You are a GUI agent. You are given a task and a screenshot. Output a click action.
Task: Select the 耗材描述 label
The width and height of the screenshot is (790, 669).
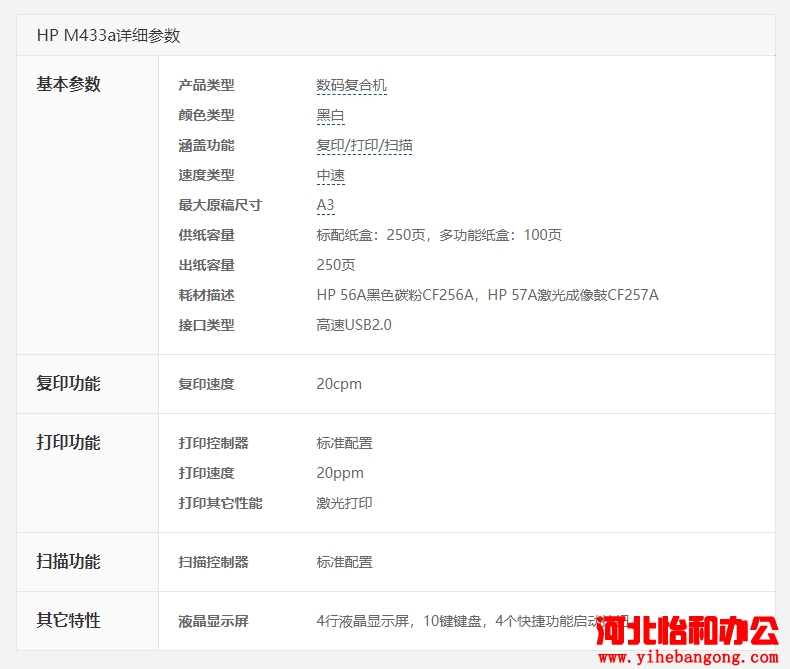tap(207, 295)
